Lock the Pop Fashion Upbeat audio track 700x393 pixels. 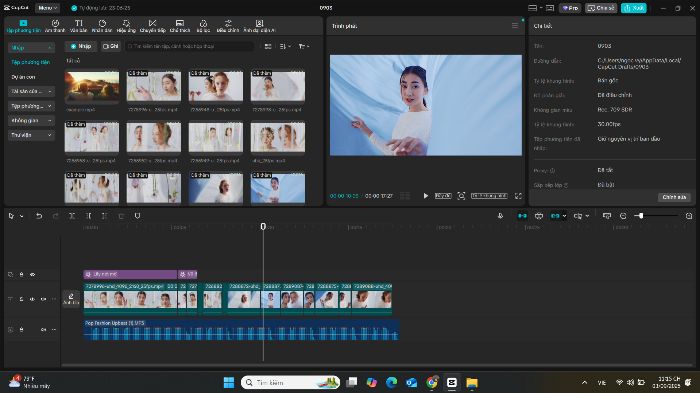coord(21,330)
